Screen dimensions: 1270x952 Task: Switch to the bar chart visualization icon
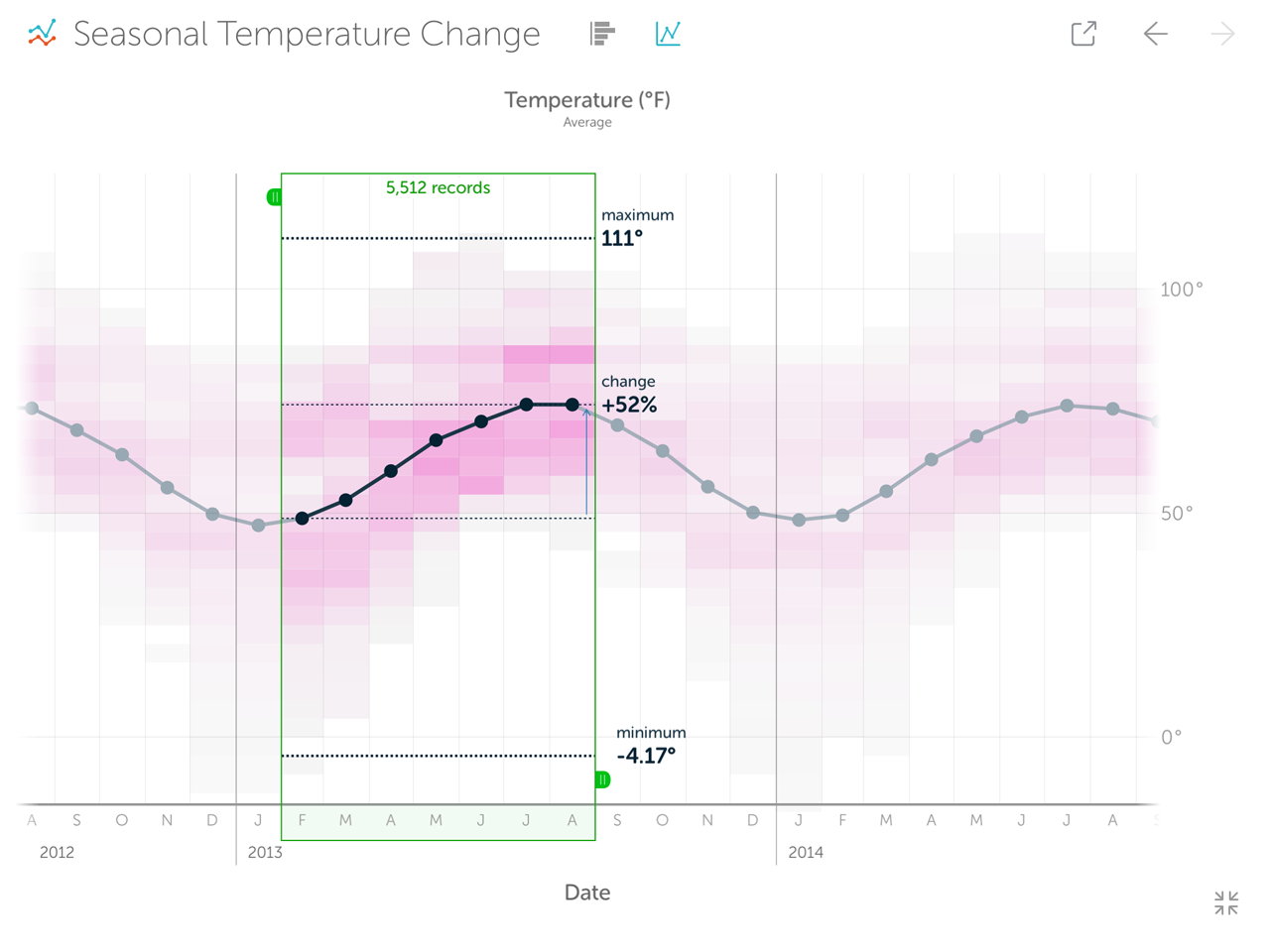coord(602,33)
